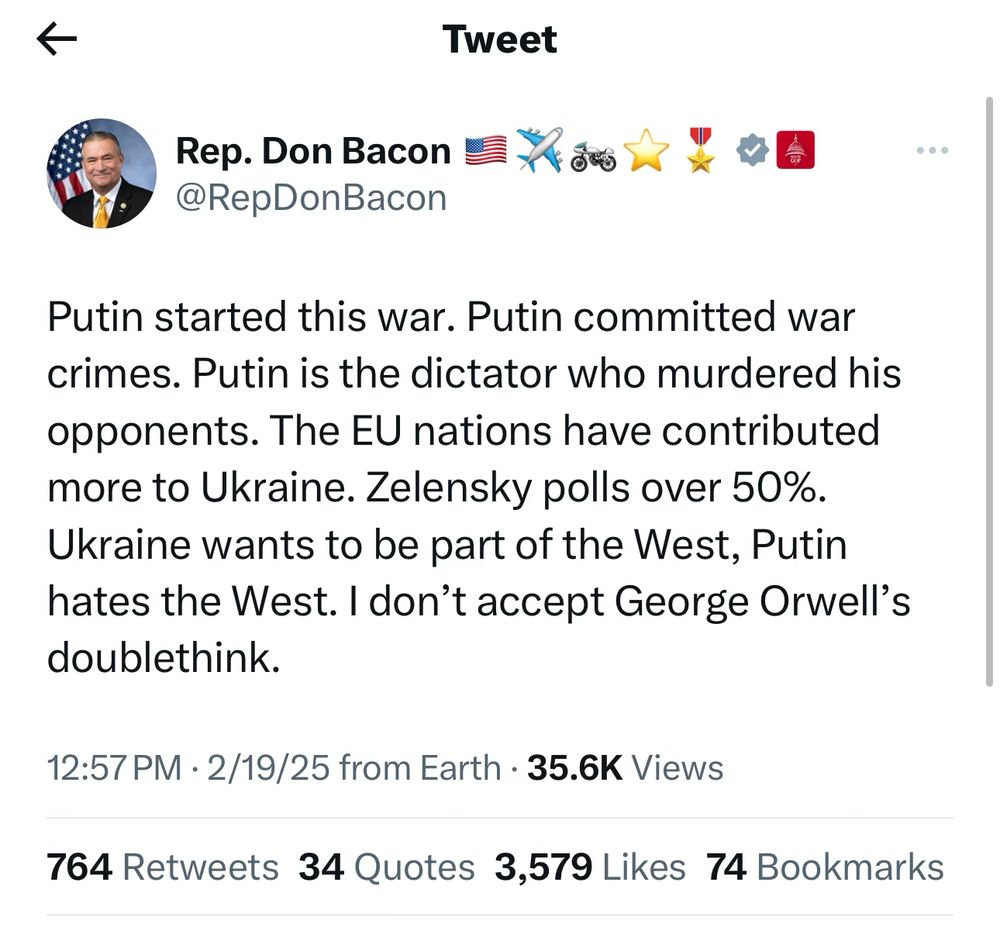The image size is (1000, 930).
Task: Click the American flag emoji in name
Action: (x=487, y=151)
